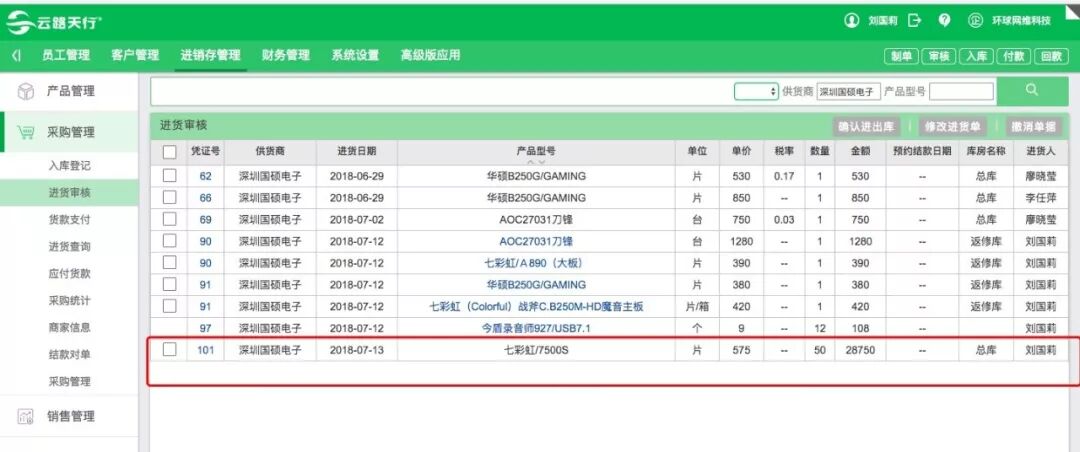
Task: Click the enterprise 企 icon
Action: point(975,21)
